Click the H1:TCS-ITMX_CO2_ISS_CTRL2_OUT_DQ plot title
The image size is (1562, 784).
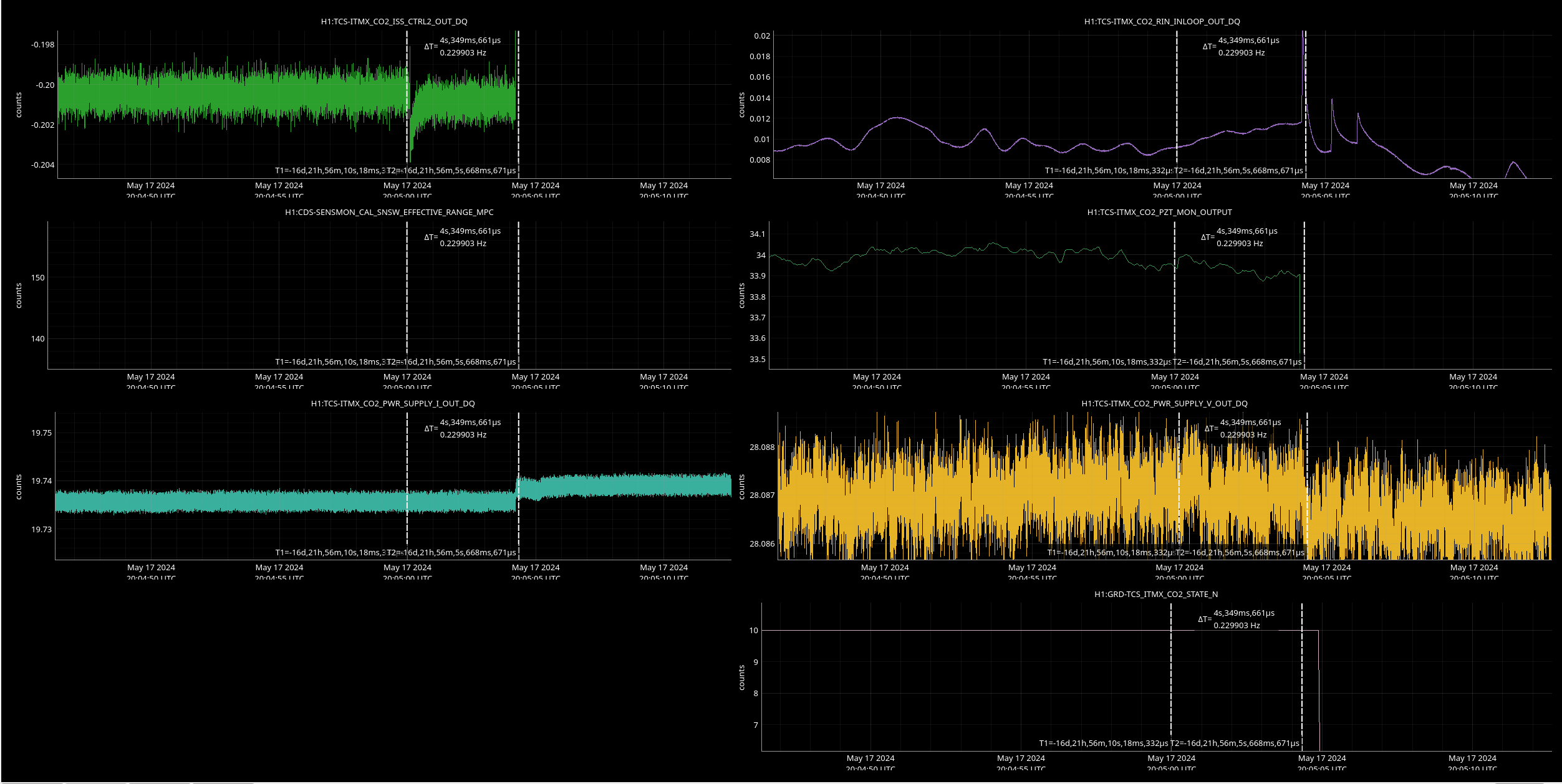pyautogui.click(x=393, y=21)
